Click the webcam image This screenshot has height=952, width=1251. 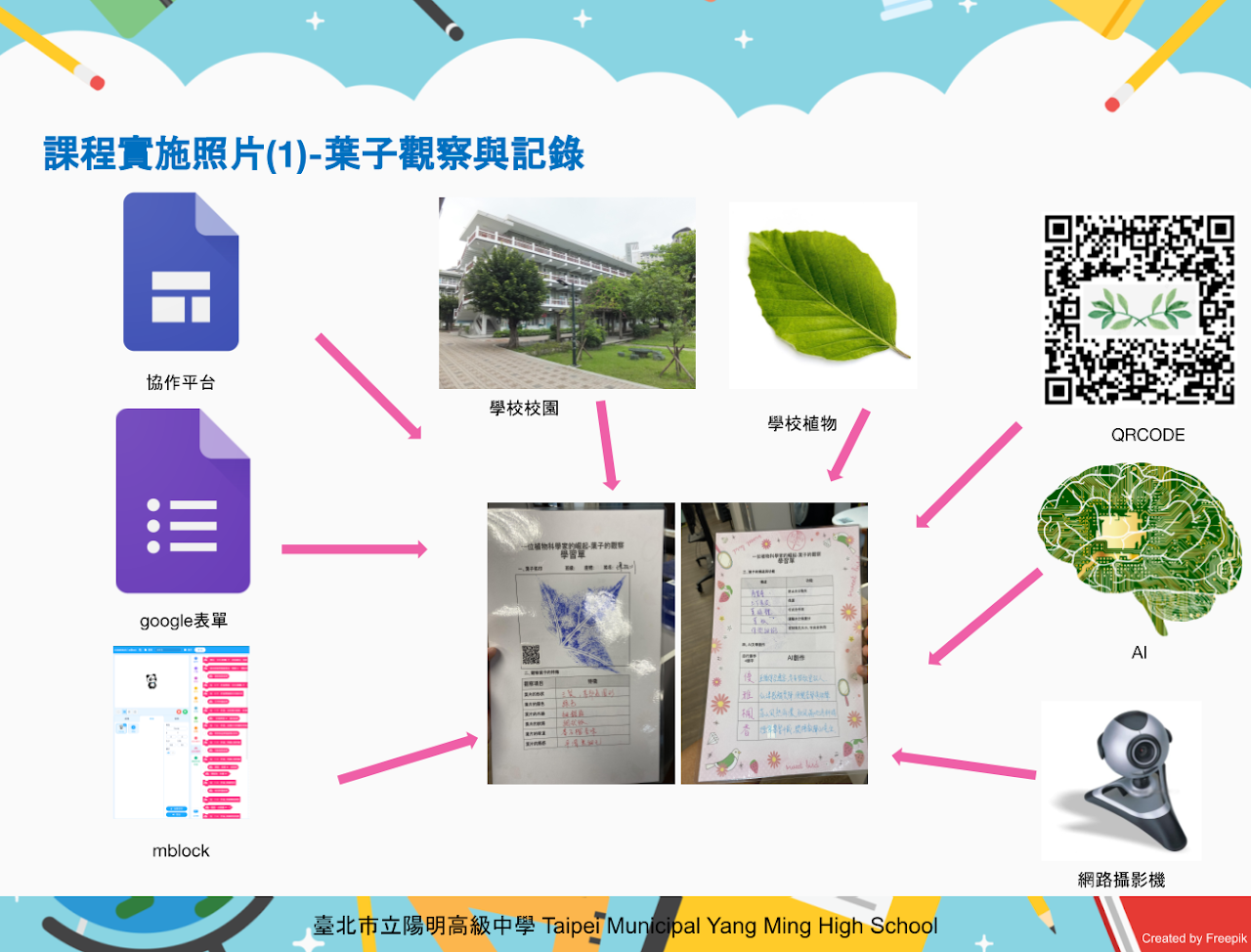click(x=1122, y=781)
